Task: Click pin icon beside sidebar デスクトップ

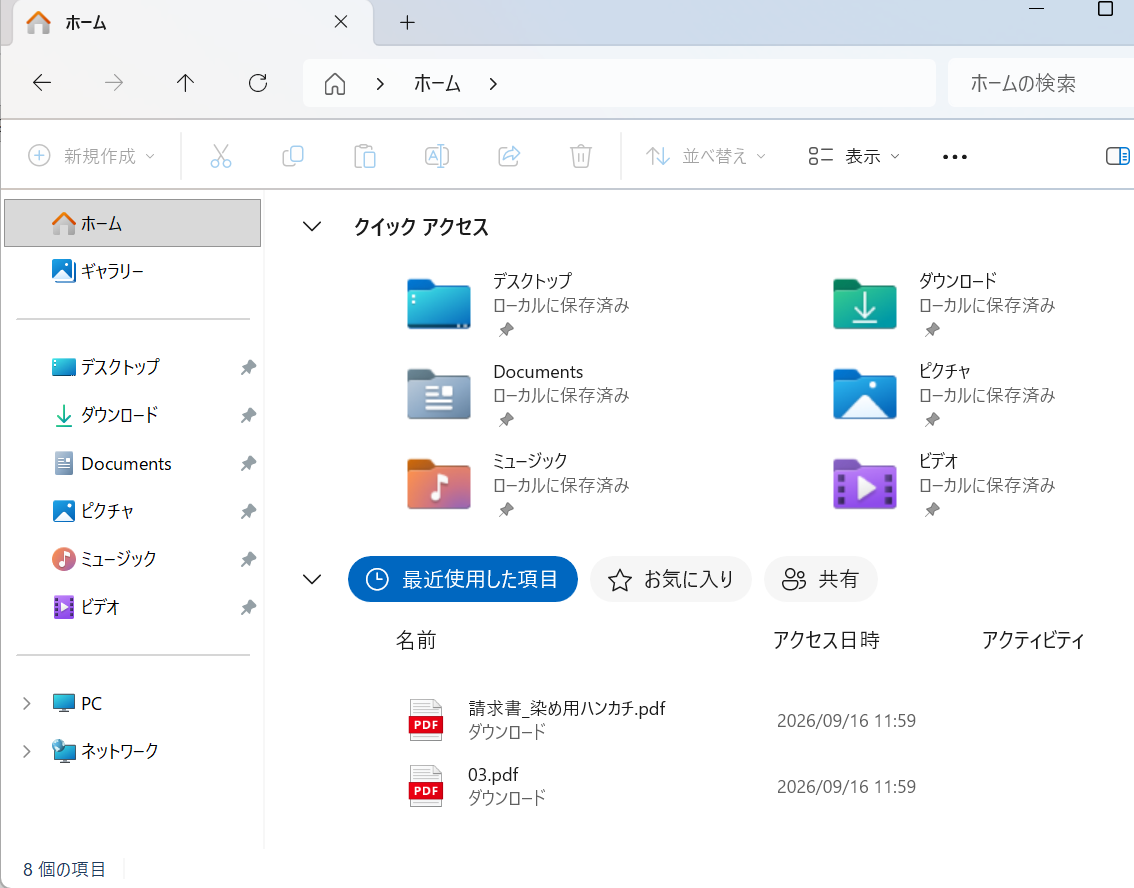Action: coord(248,367)
